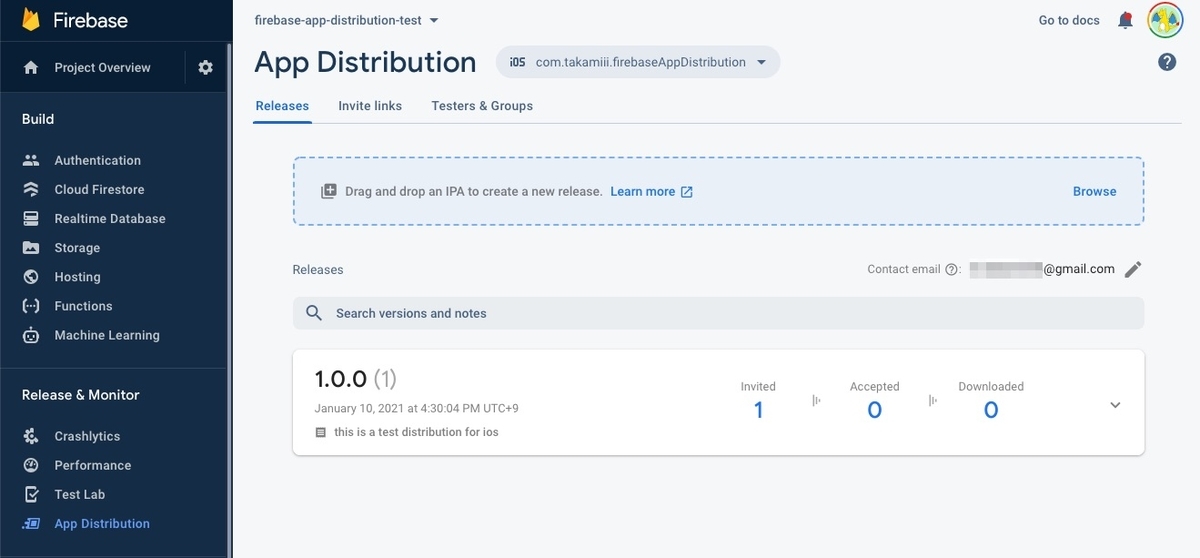The image size is (1200, 558).
Task: Click the contact email address
Action: tap(1042, 269)
